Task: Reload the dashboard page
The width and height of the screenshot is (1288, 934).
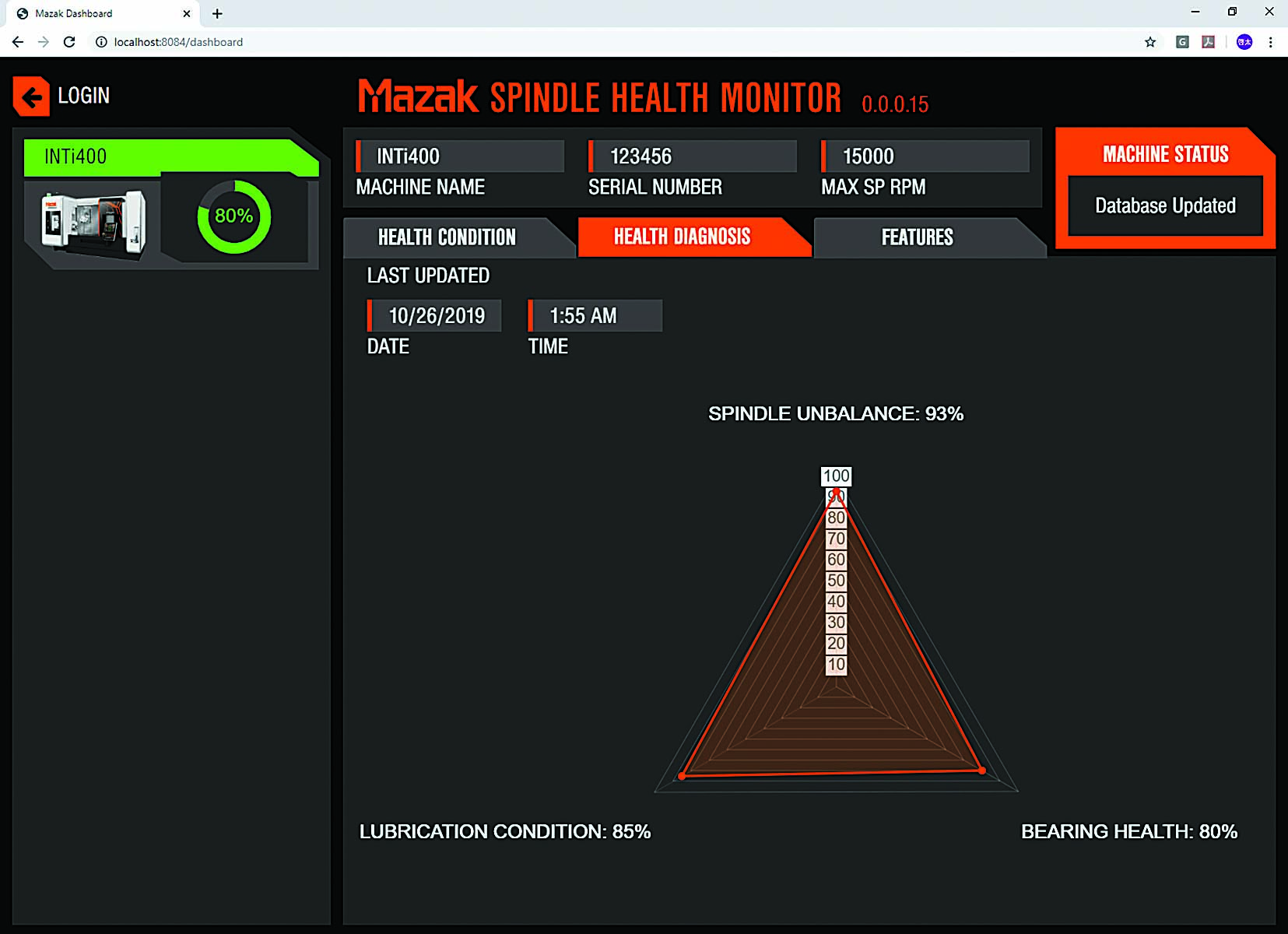Action: tap(69, 42)
